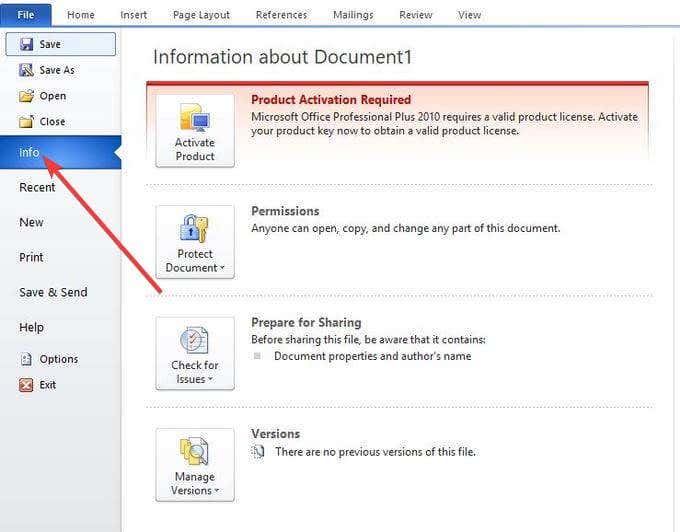The image size is (680, 532).
Task: Click the Exit text label
Action: 48,385
